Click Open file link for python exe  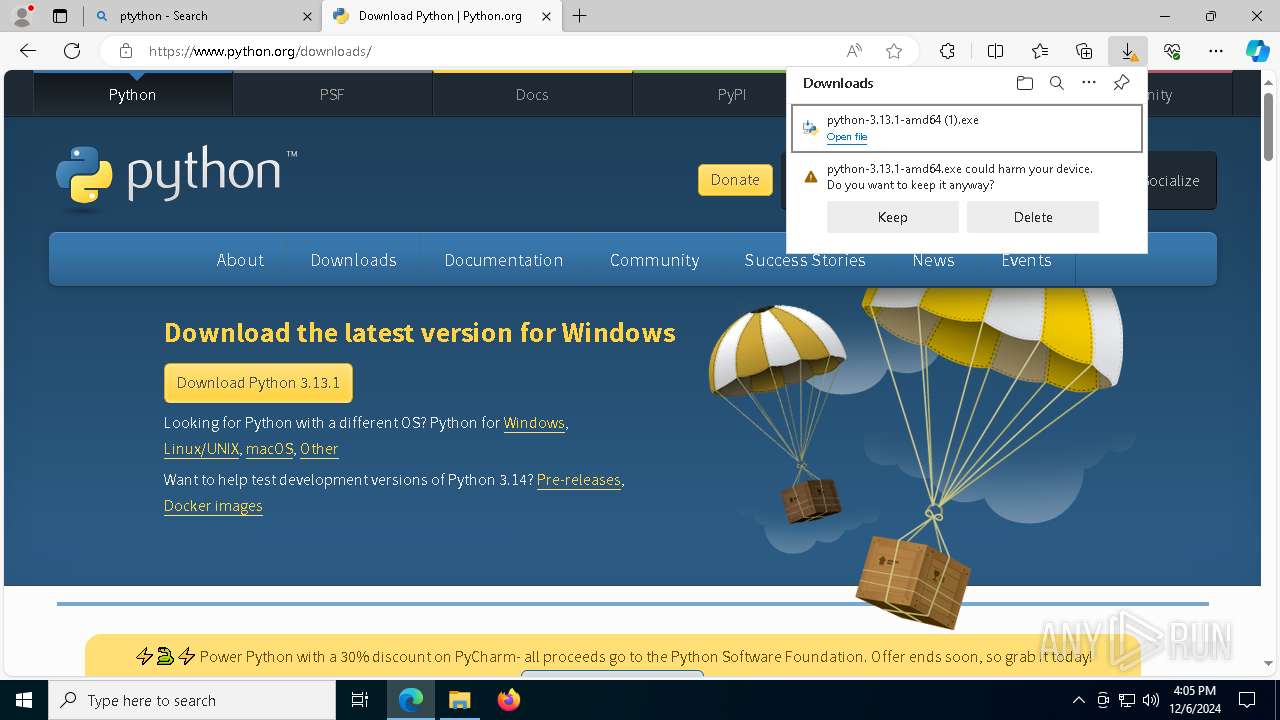[x=847, y=137]
